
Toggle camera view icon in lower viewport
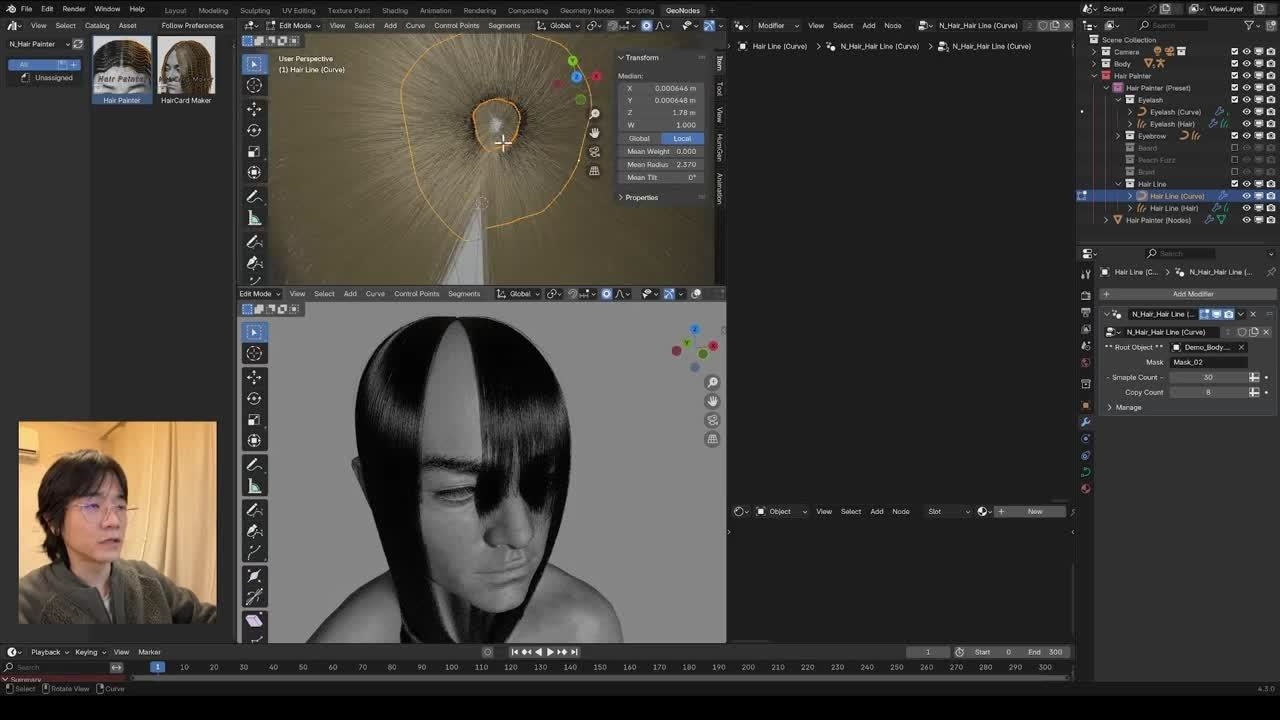(x=712, y=420)
